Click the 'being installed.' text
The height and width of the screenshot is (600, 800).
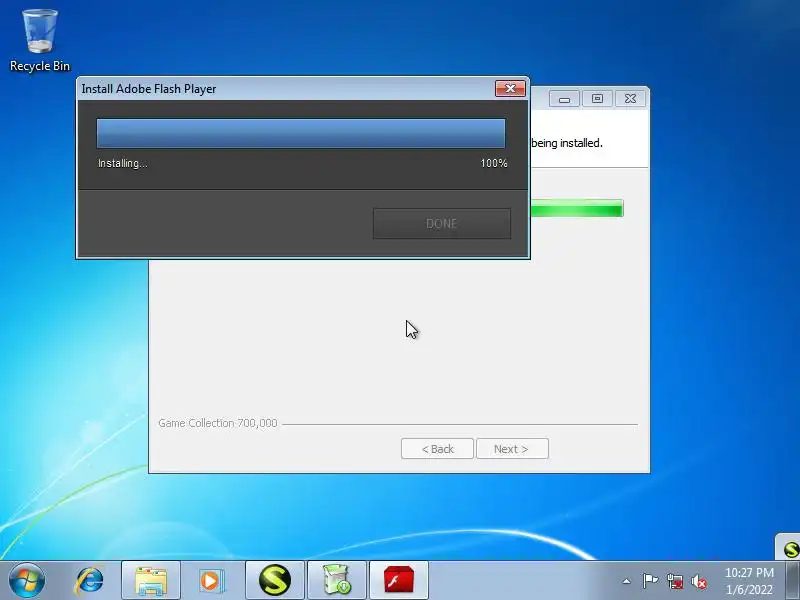click(x=567, y=143)
